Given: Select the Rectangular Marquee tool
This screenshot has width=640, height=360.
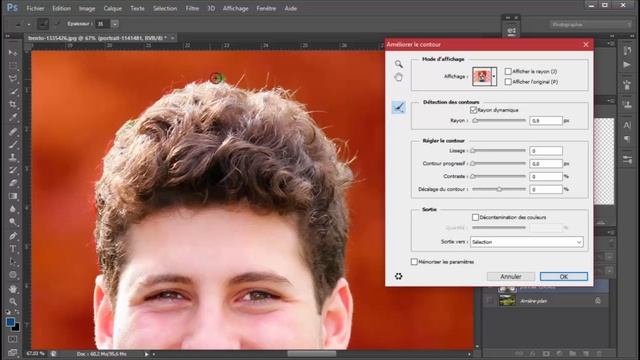Looking at the screenshot, I should click(13, 66).
